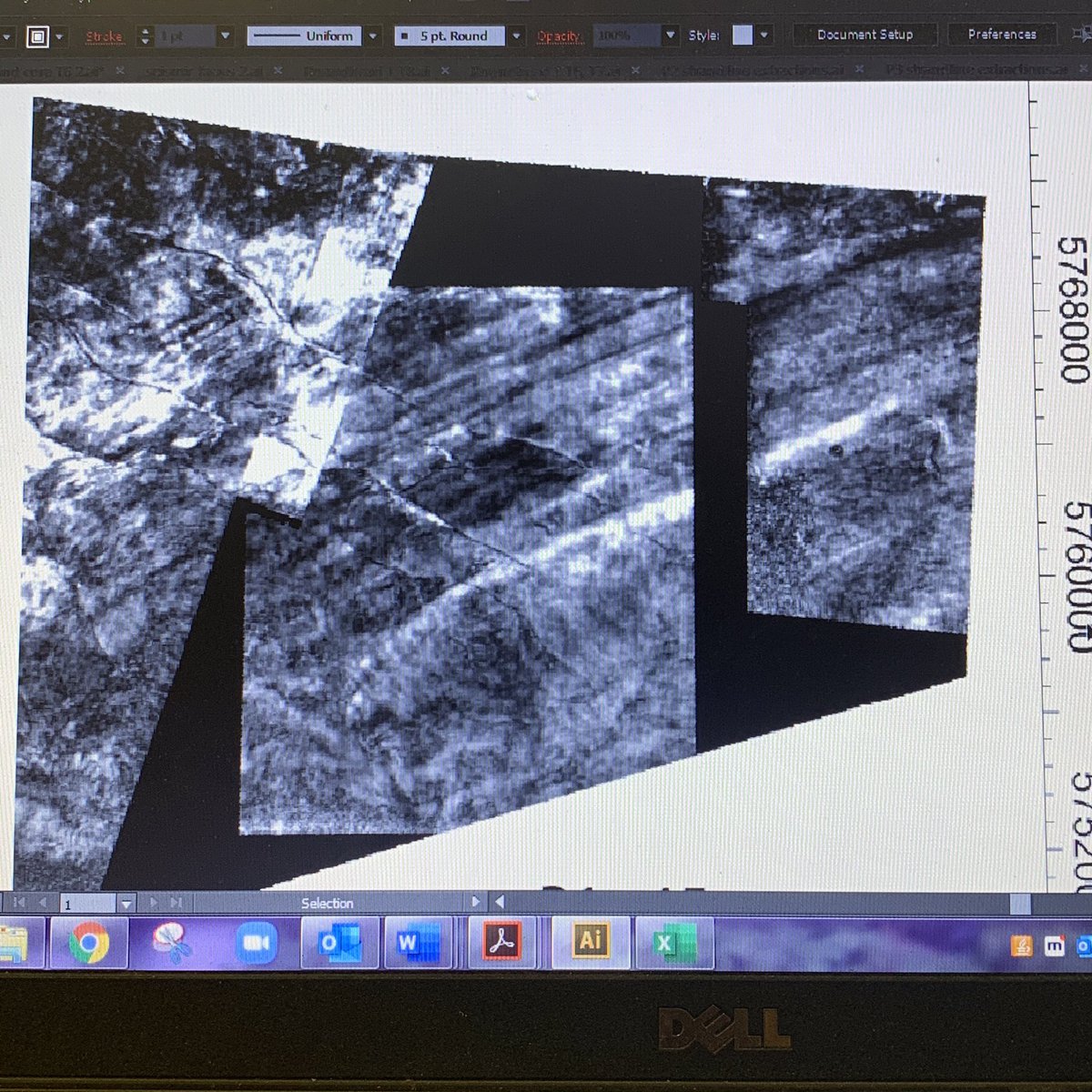This screenshot has width=1092, height=1092.
Task: Click the opacity percentage field
Action: pos(625,36)
